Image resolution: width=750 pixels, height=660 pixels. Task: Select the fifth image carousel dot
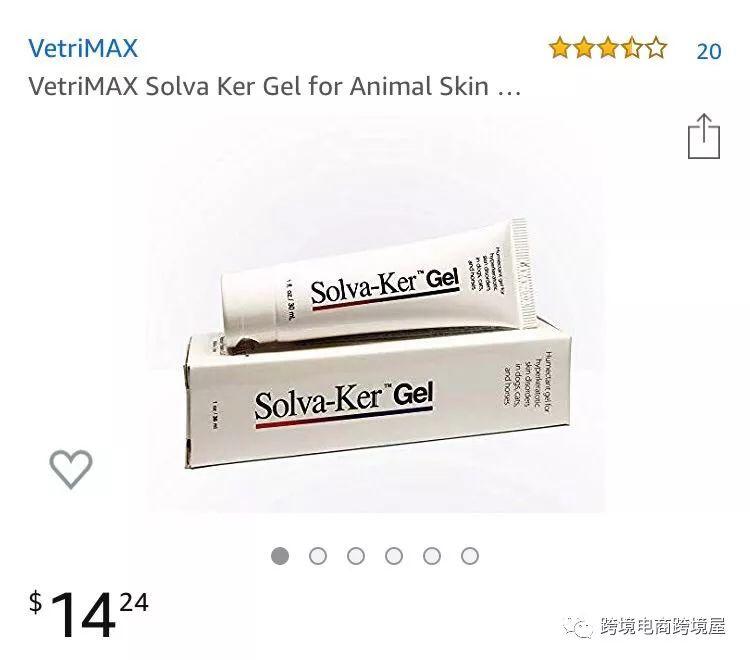coord(432,556)
